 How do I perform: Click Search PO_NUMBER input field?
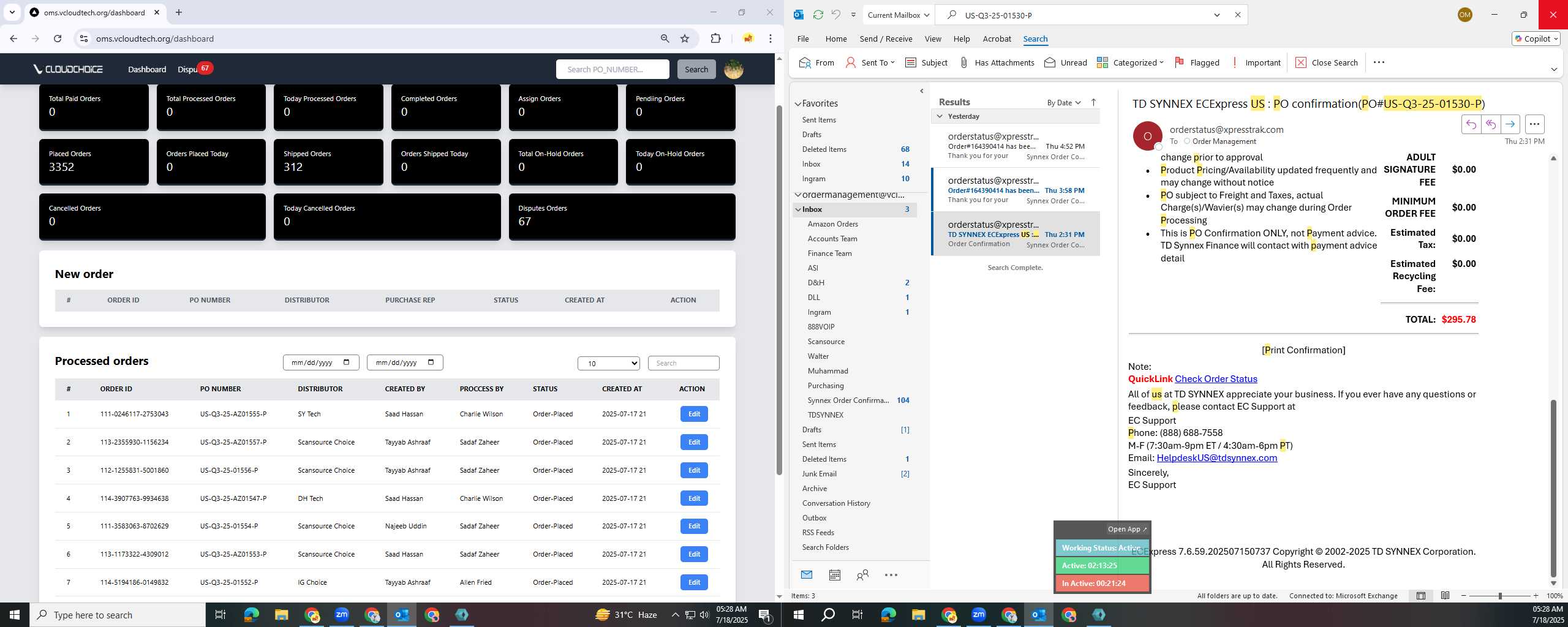pyautogui.click(x=612, y=69)
